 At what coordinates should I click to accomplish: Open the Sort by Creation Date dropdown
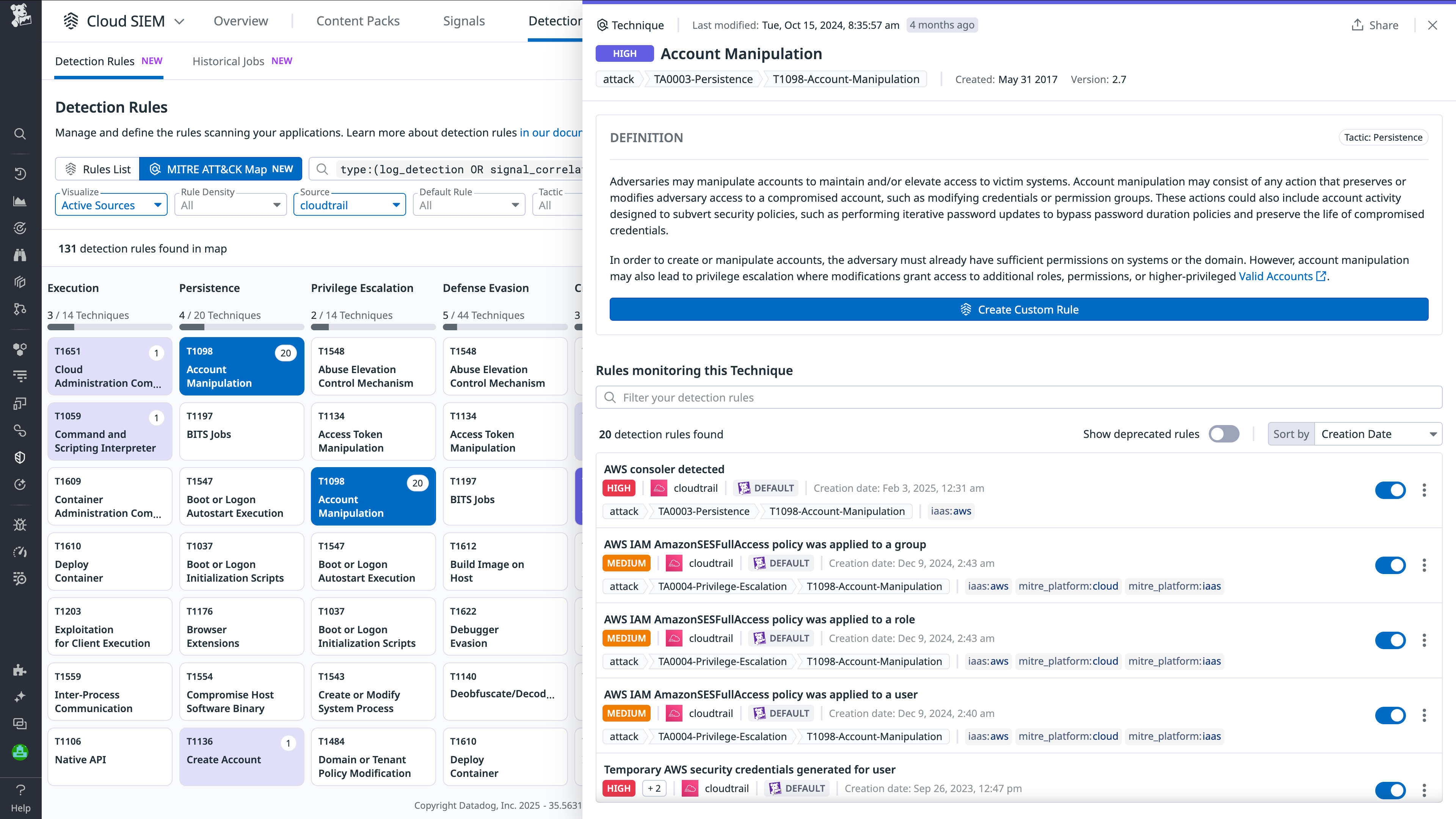1378,434
